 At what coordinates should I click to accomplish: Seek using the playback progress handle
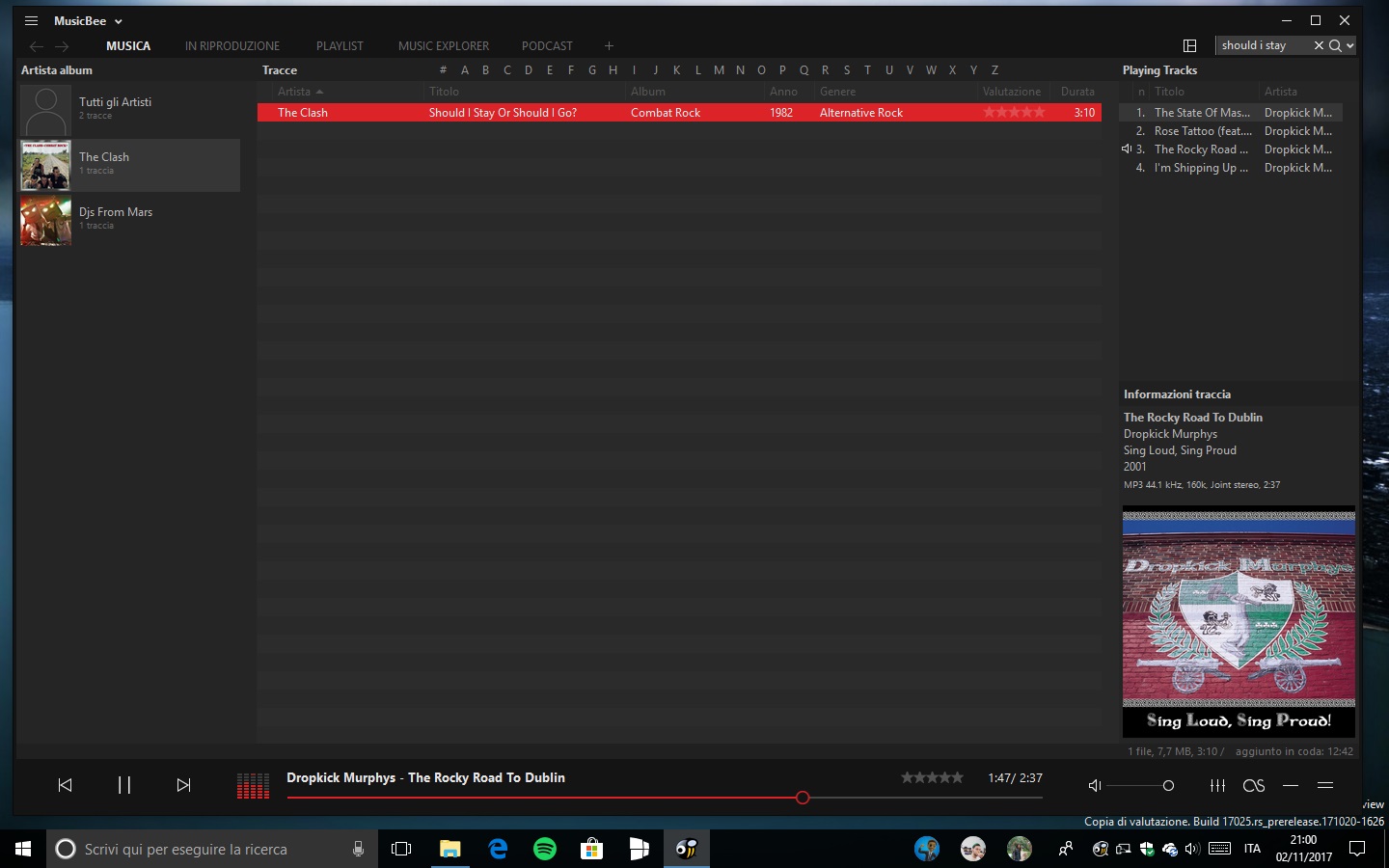click(x=803, y=798)
